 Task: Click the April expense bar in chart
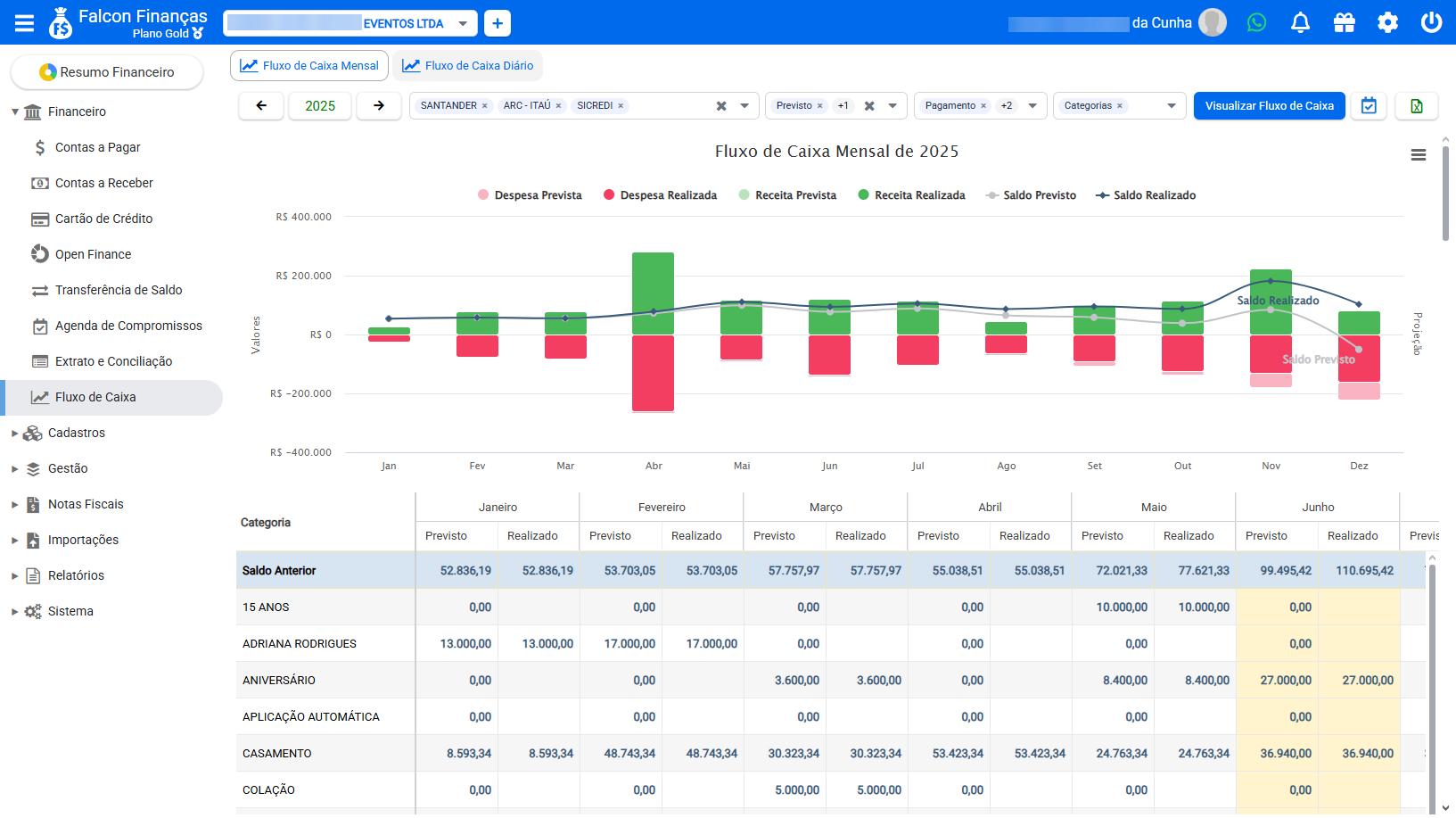click(x=653, y=373)
